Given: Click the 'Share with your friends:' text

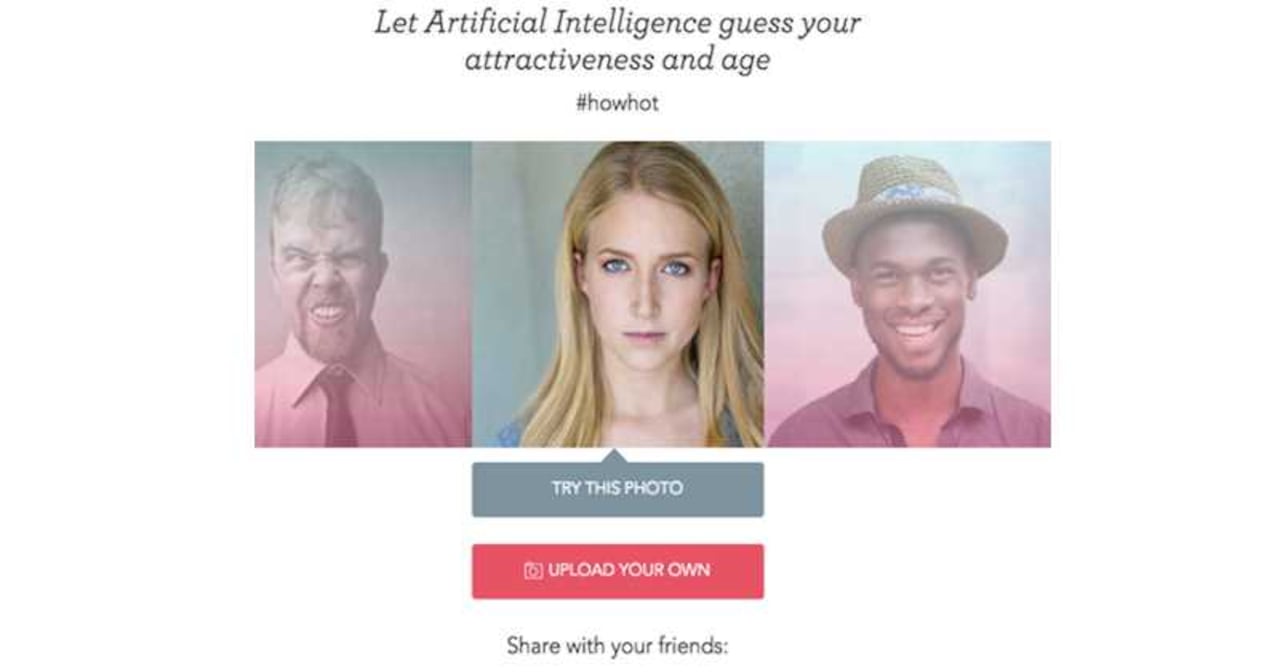Looking at the screenshot, I should (617, 646).
